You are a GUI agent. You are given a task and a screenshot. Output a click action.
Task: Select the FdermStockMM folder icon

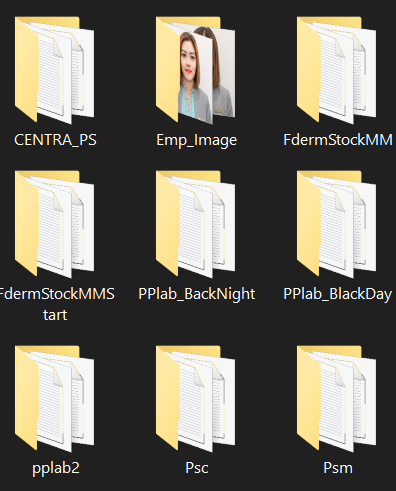pyautogui.click(x=337, y=70)
